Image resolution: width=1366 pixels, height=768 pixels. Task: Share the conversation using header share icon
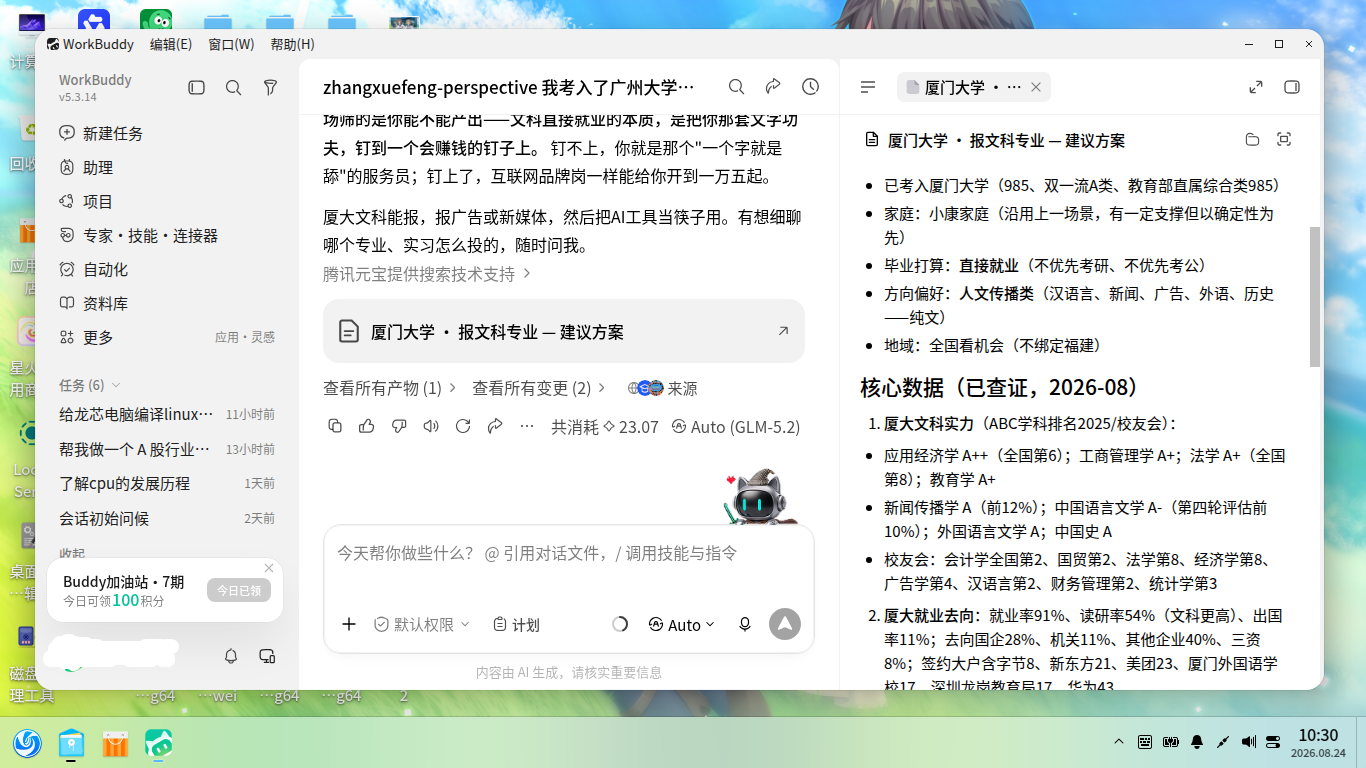pos(773,87)
